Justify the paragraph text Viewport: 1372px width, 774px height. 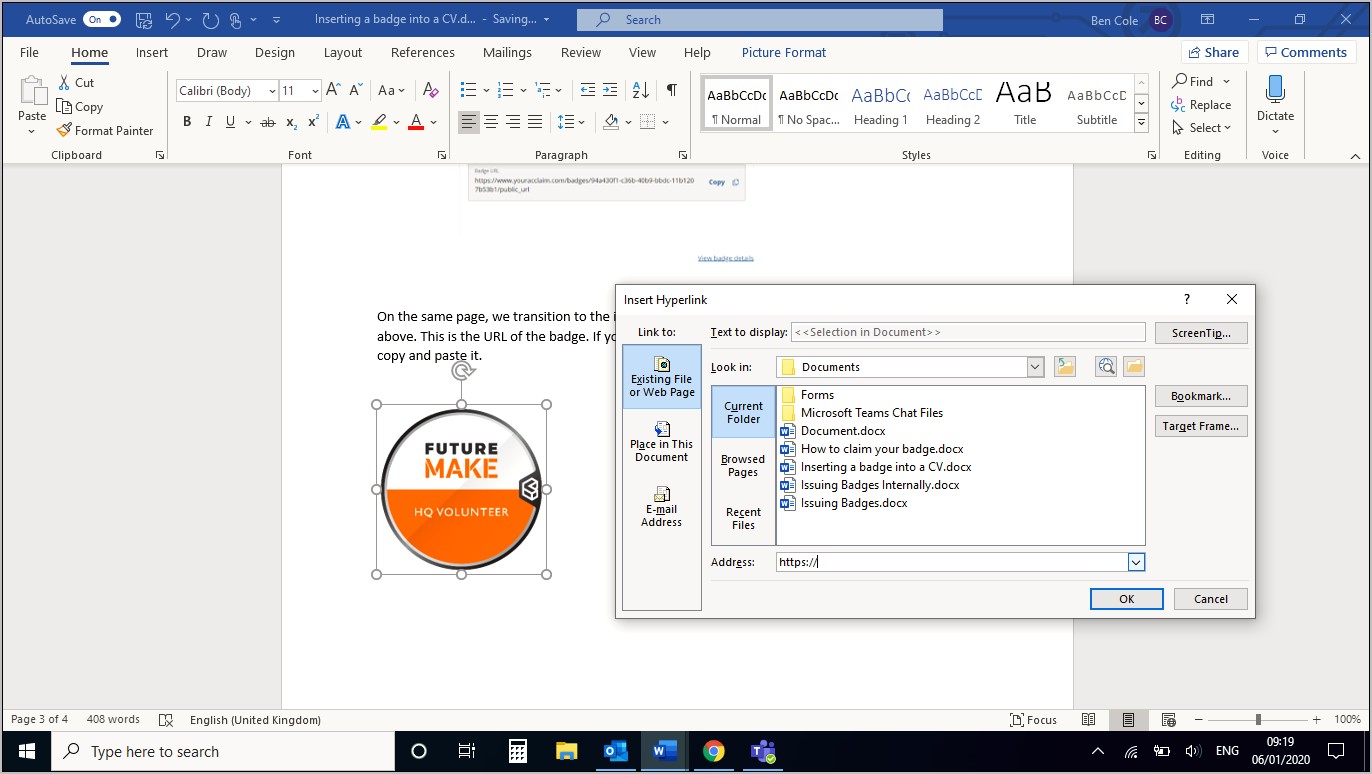click(535, 122)
